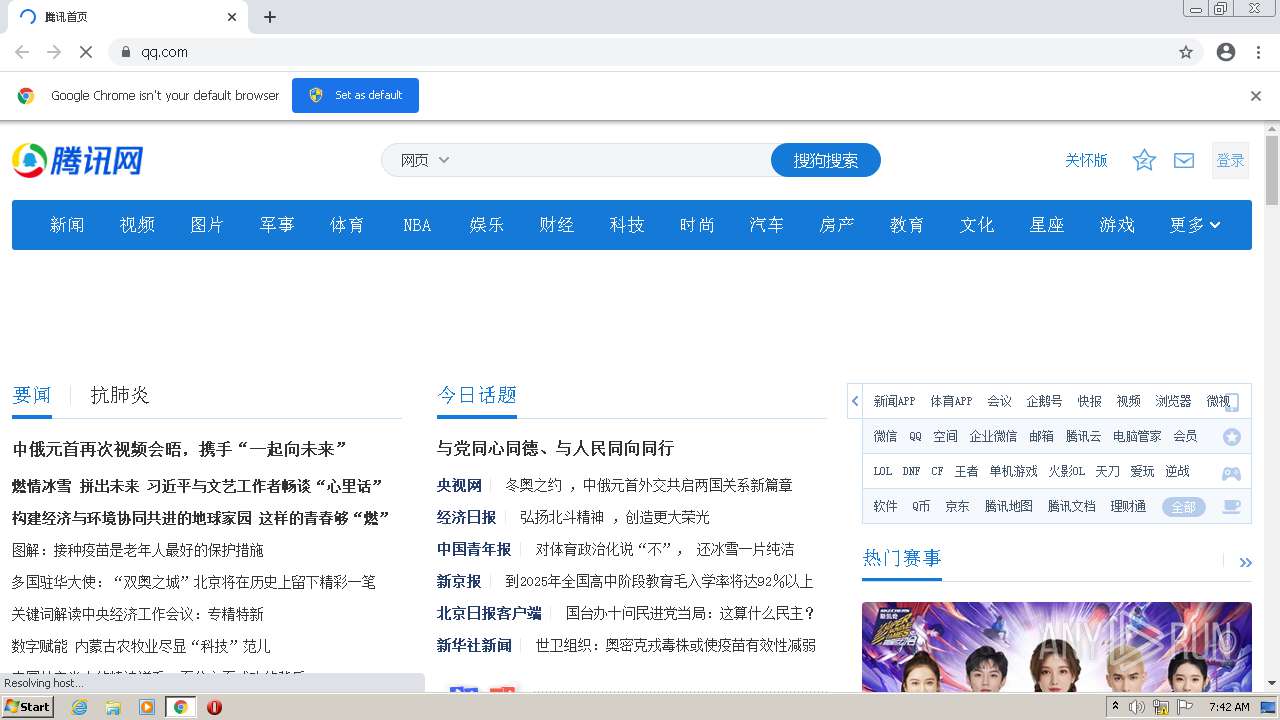Show hidden system tray icons

(x=1115, y=707)
